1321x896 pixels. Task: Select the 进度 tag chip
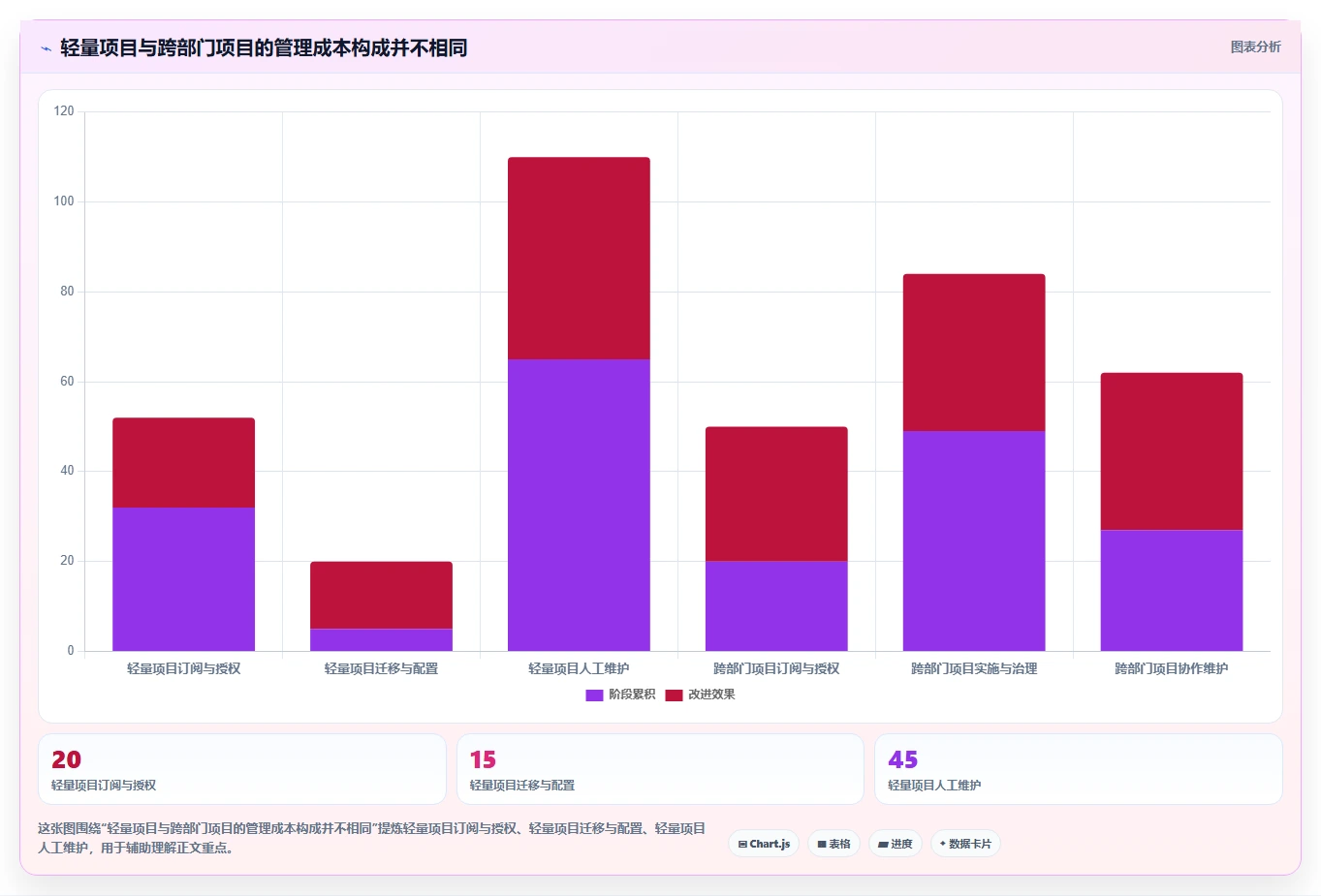pos(896,844)
